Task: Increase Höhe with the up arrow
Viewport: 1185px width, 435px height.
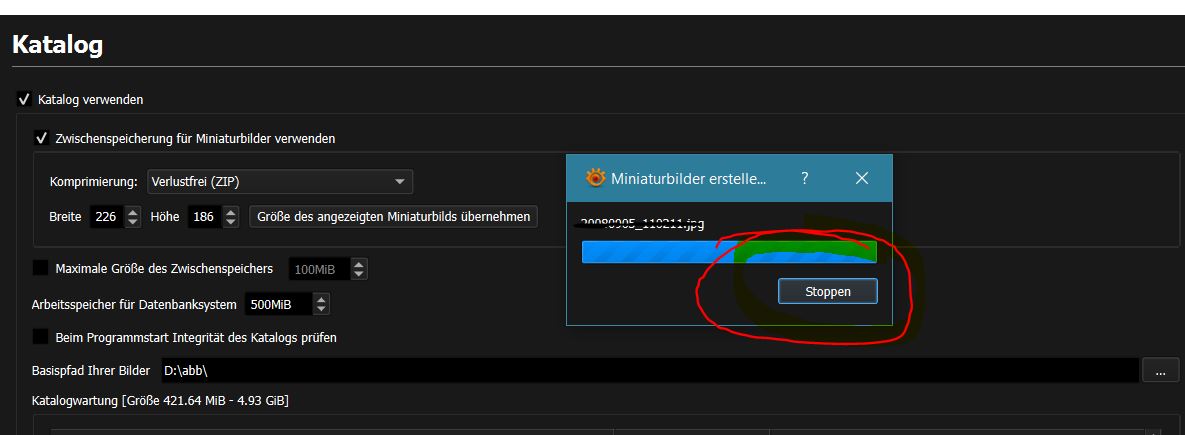Action: (x=231, y=212)
